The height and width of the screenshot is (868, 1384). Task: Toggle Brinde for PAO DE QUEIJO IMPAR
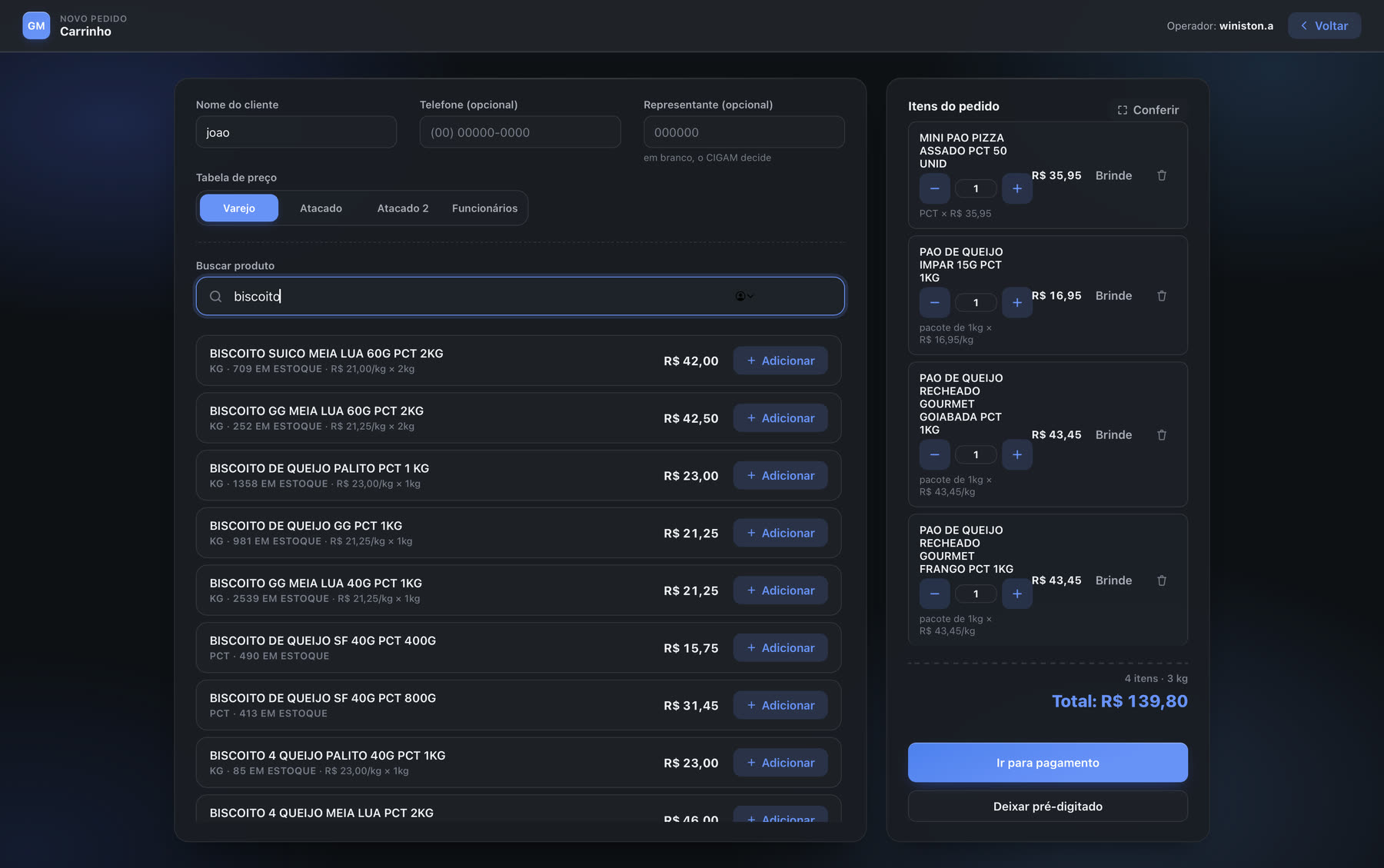click(x=1113, y=296)
